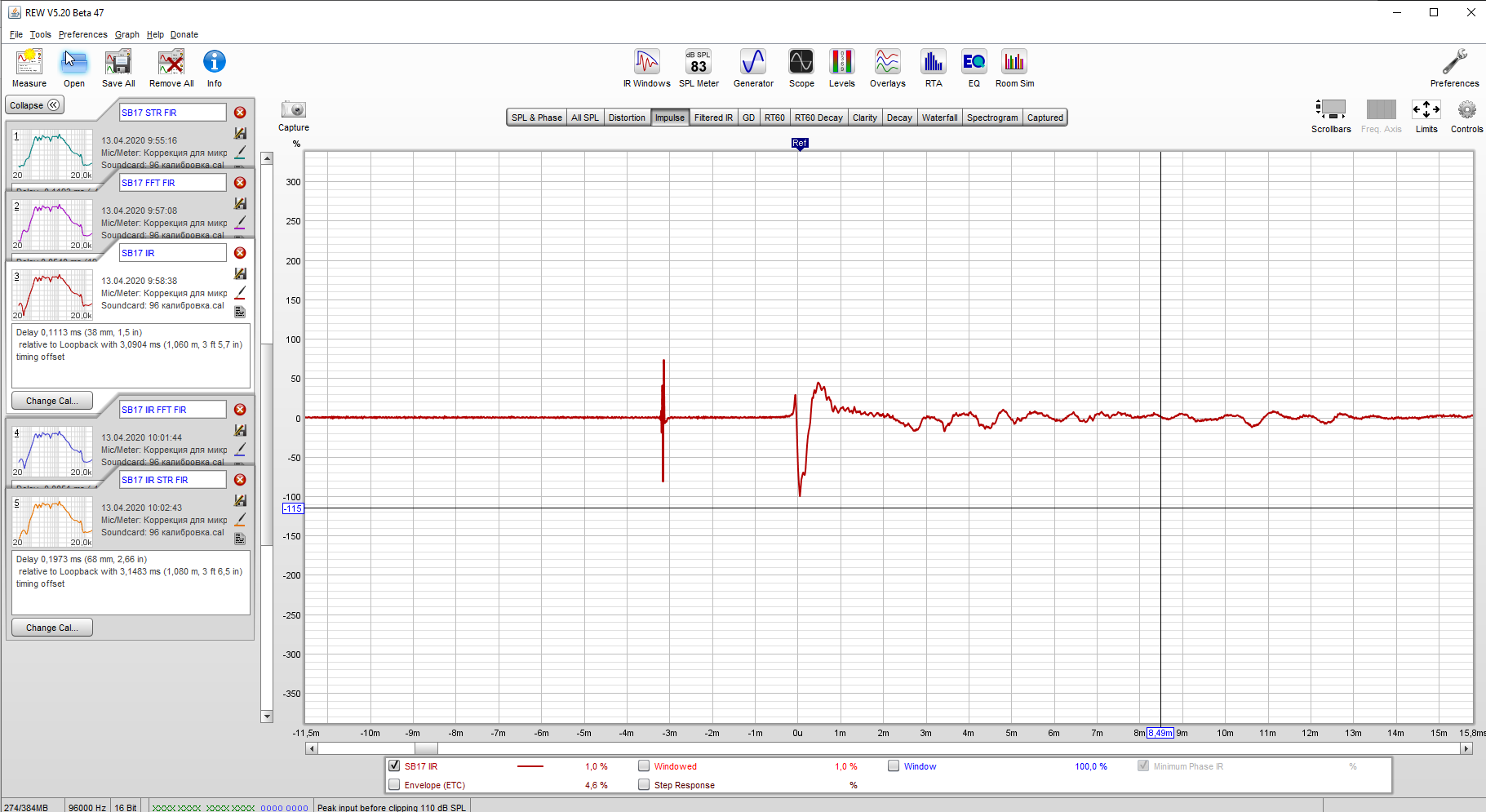Open a measurement file with Open icon

pyautogui.click(x=74, y=62)
